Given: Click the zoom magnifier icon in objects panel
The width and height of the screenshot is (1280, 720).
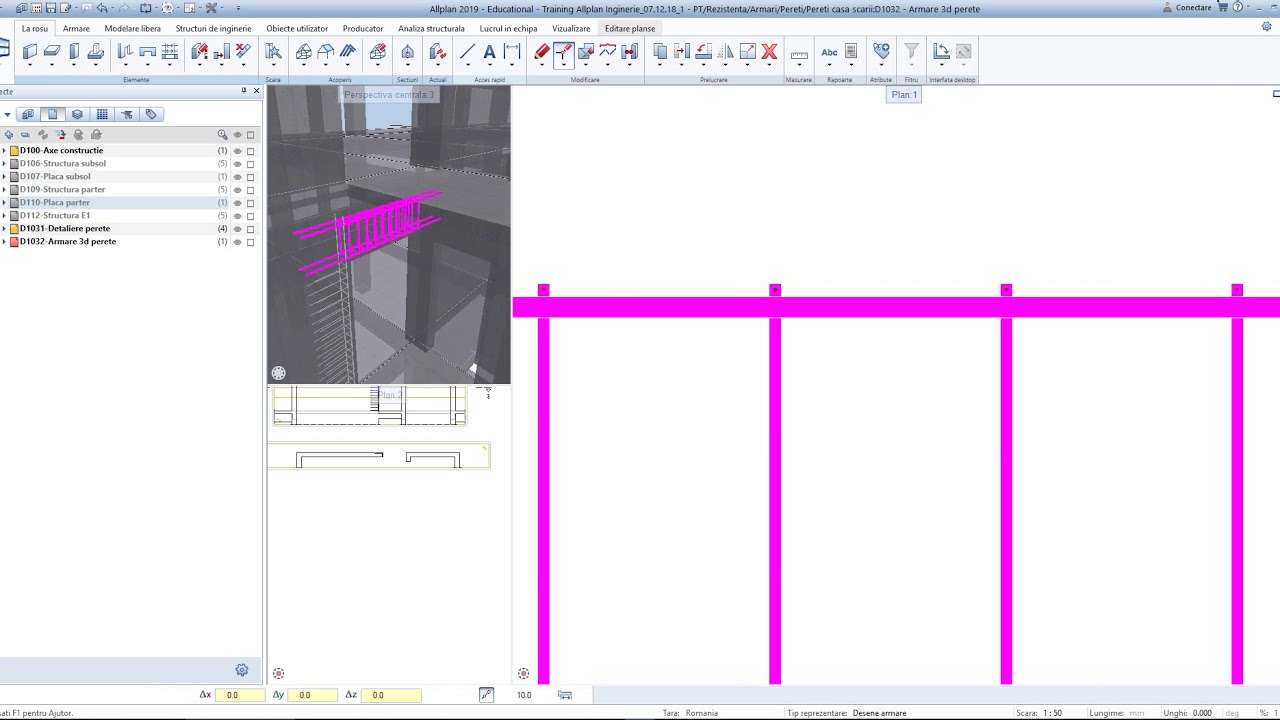Looking at the screenshot, I should pos(222,134).
